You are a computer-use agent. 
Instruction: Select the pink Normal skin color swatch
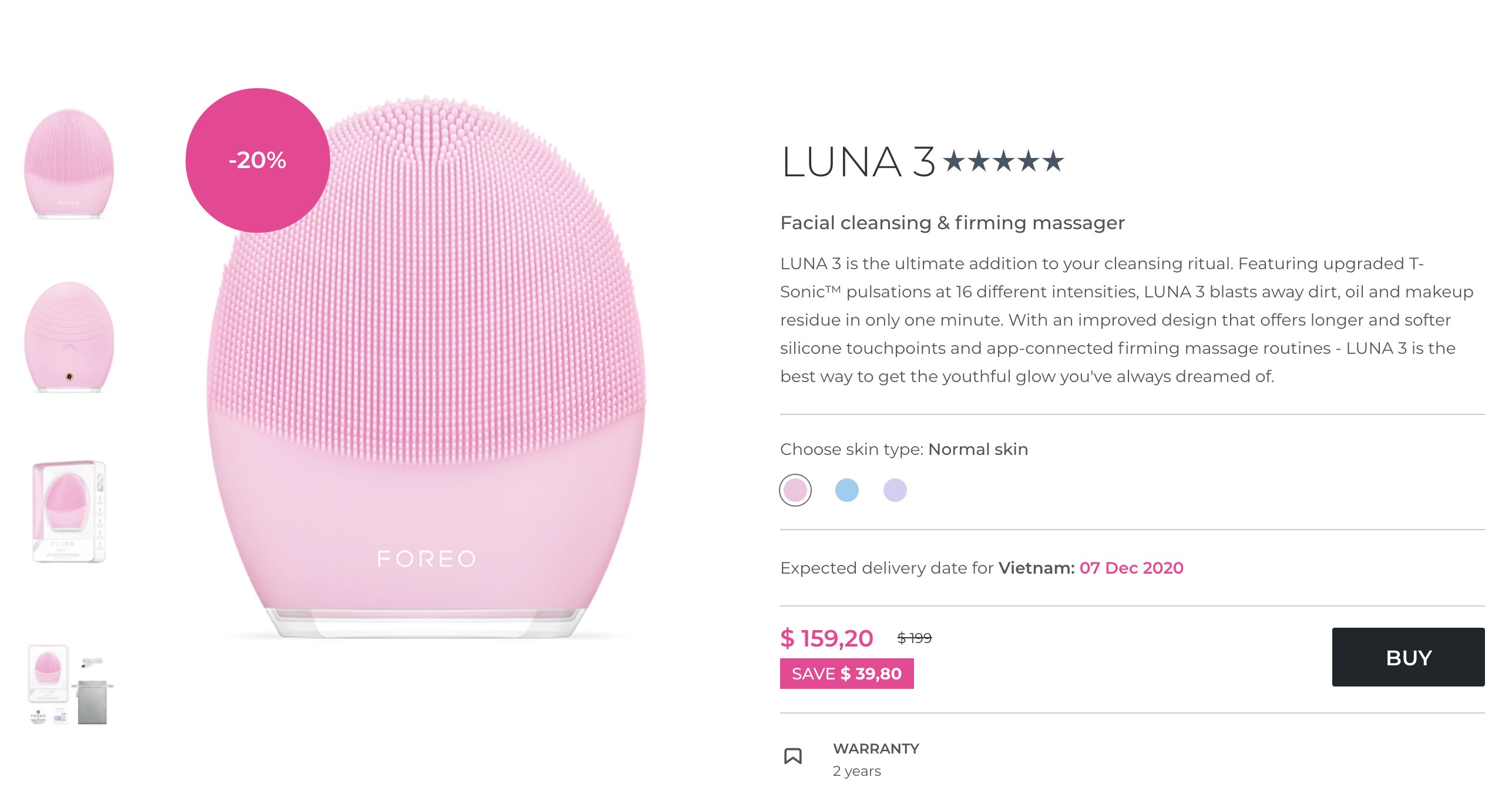coord(795,490)
